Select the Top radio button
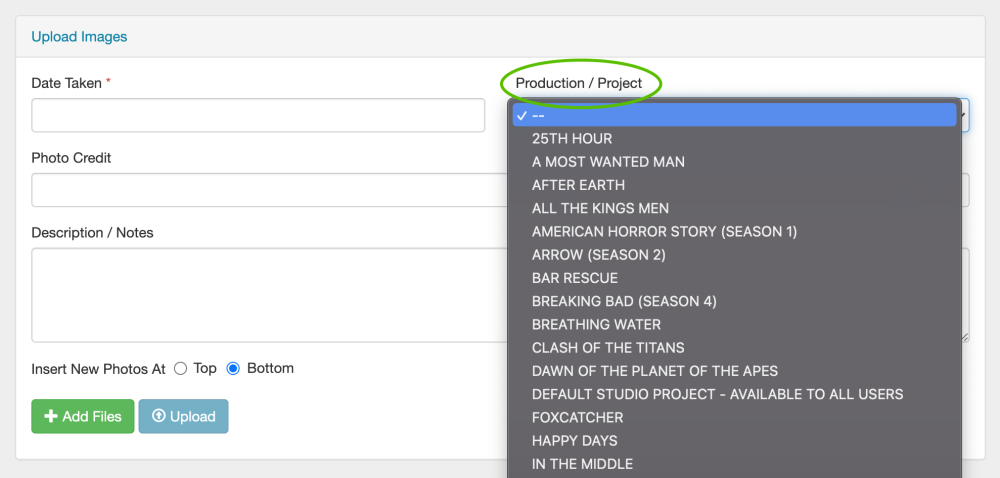The width and height of the screenshot is (1000, 478). (180, 368)
